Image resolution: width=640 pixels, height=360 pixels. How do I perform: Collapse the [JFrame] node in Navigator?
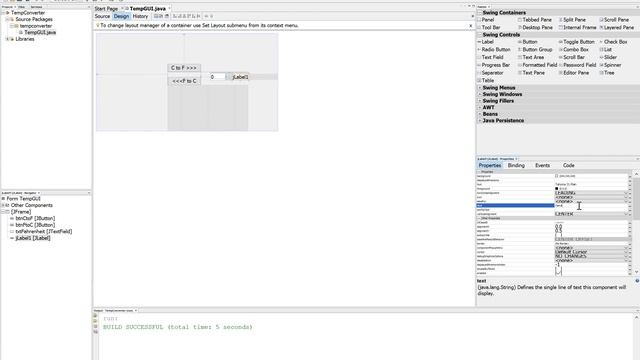(3, 212)
